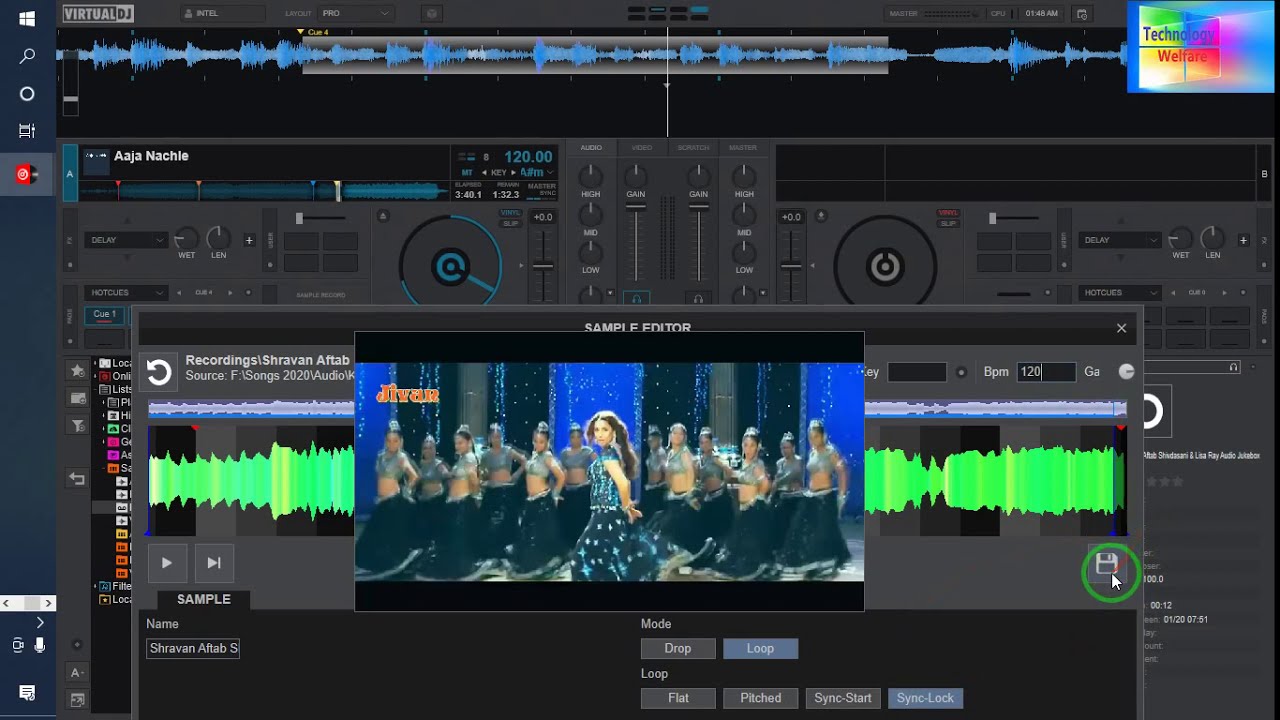
Task: Select deck A indicator
Action: coord(70,173)
